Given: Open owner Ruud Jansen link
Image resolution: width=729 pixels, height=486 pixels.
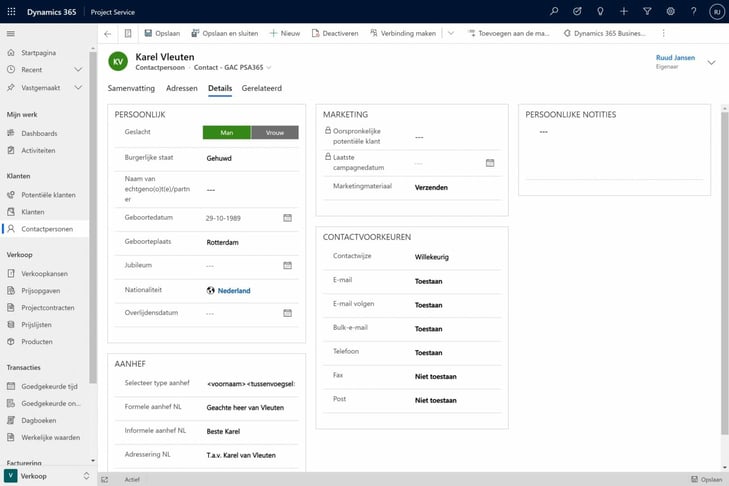Looking at the screenshot, I should (675, 58).
